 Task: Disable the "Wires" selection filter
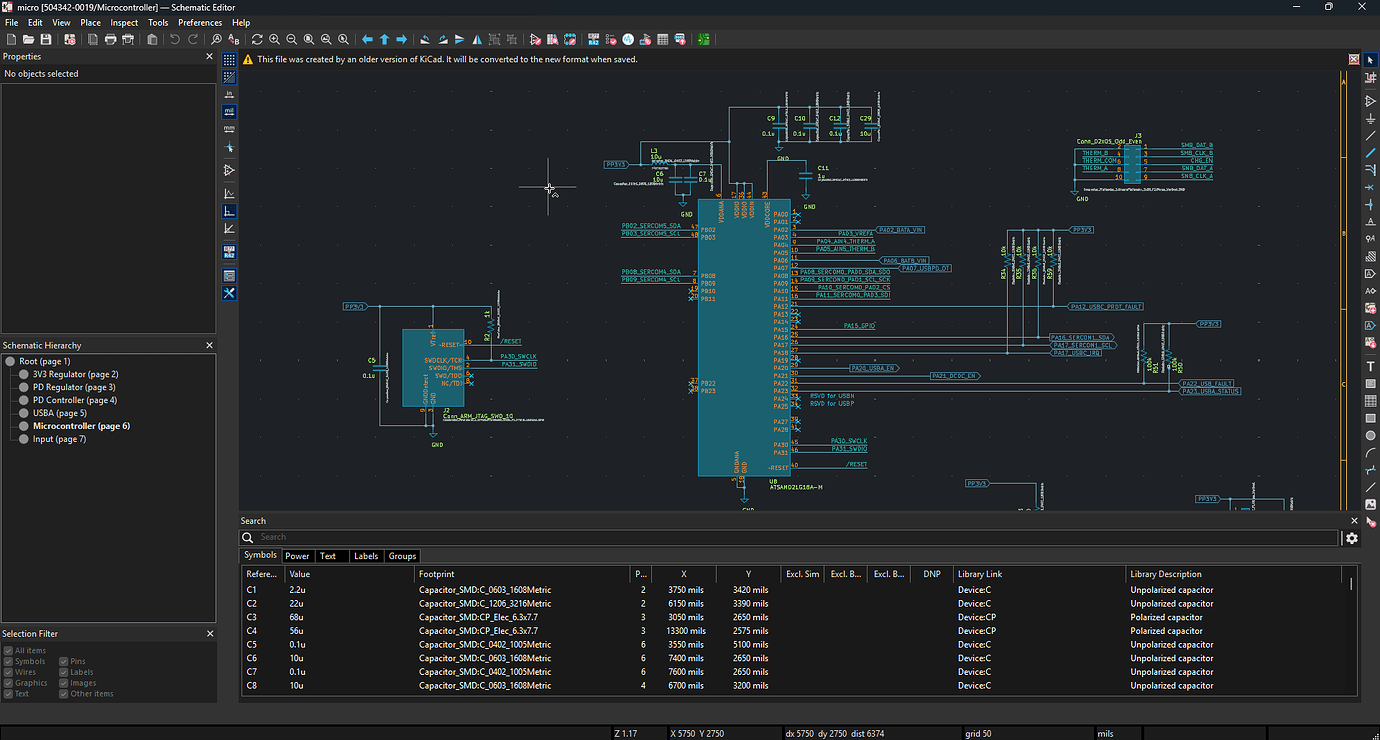tap(8, 671)
